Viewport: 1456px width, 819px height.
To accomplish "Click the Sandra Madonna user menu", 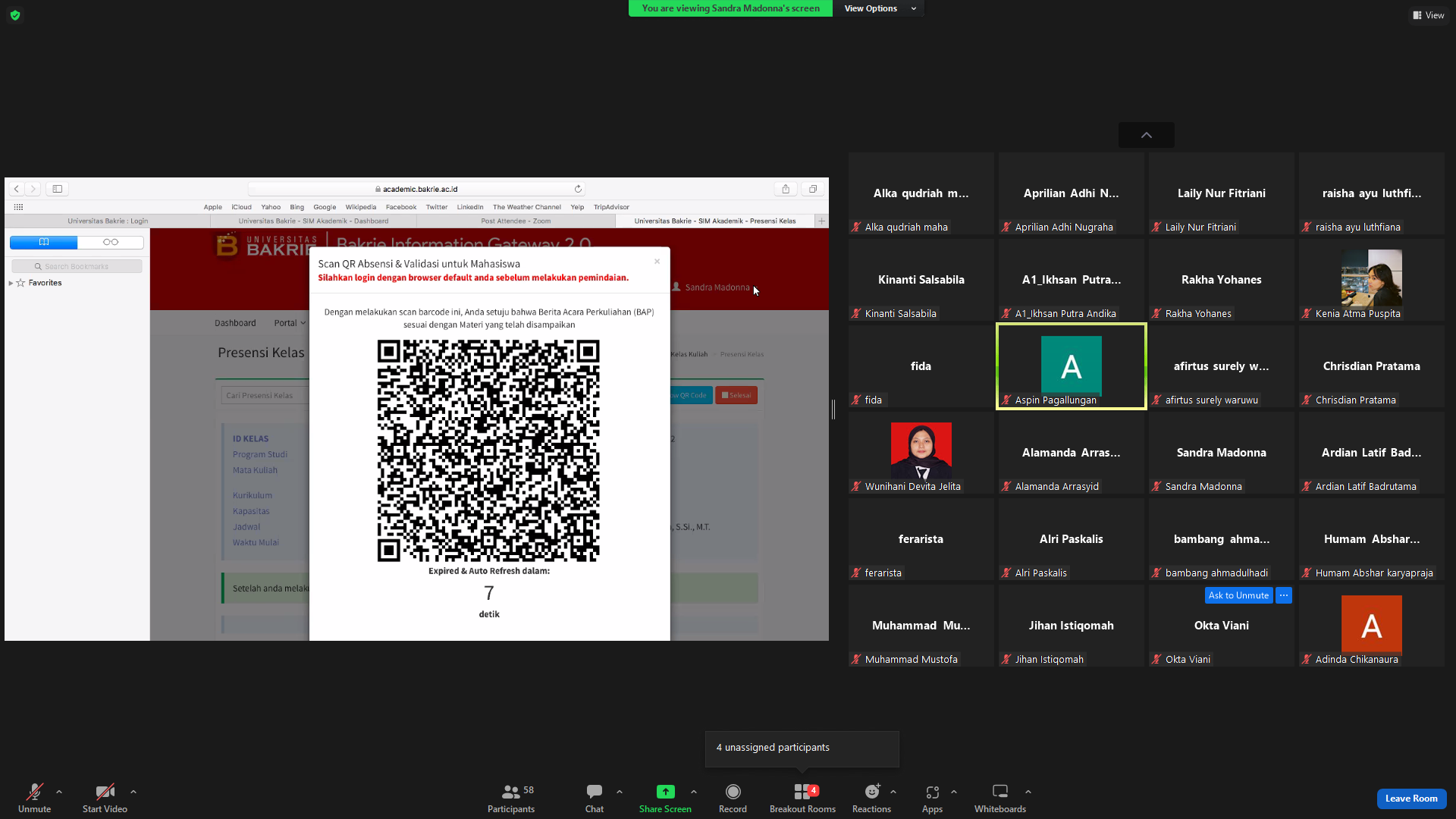I will [x=711, y=287].
